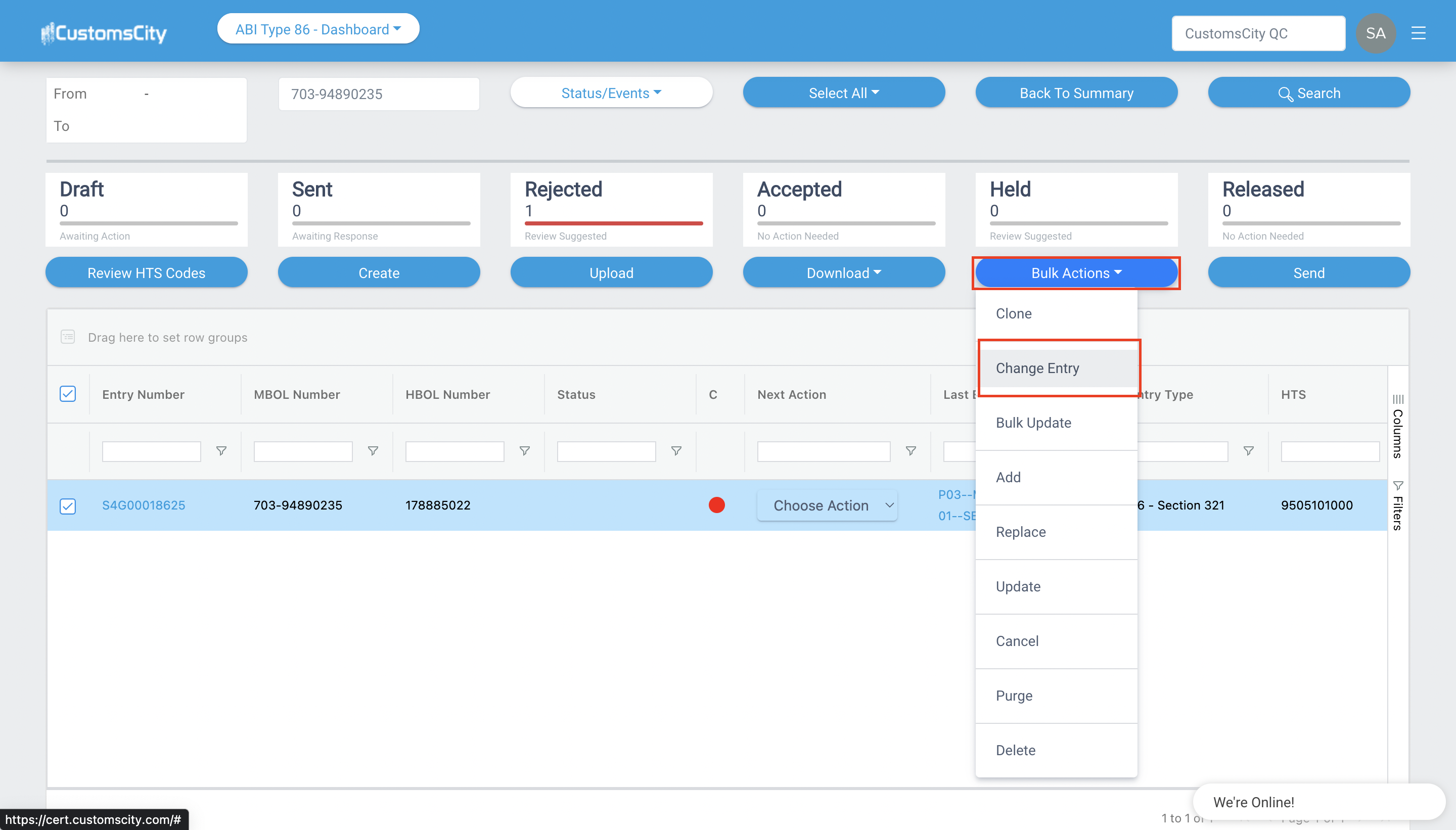Image resolution: width=1456 pixels, height=830 pixels.
Task: Click the Rejected status card
Action: click(611, 210)
